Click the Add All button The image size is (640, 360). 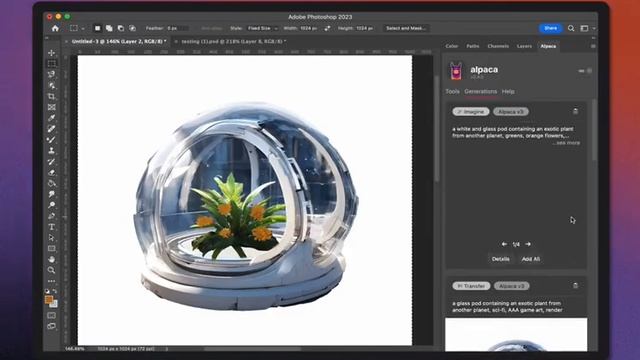(x=531, y=259)
